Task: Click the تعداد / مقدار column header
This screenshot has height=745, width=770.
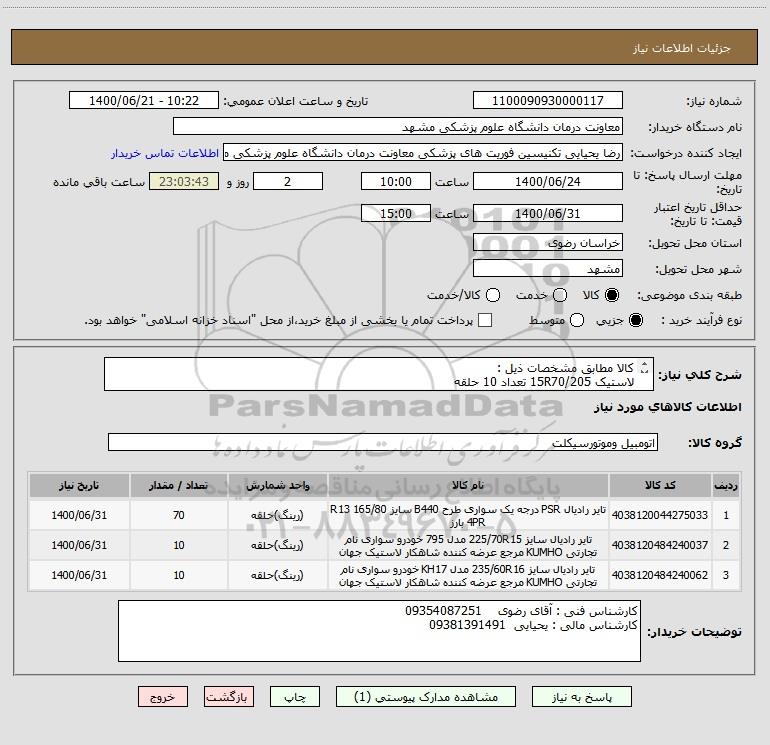Action: tap(179, 486)
